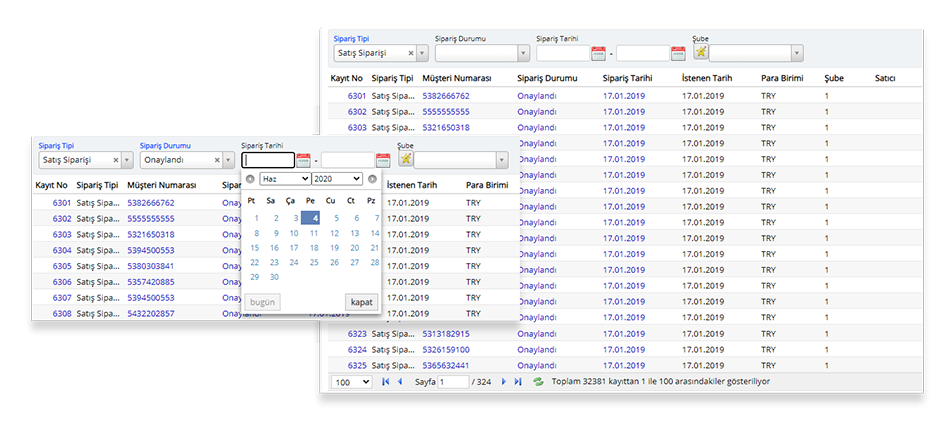Expand the Haz month dropdown in calendar
This screenshot has width=950, height=424.
click(x=284, y=178)
